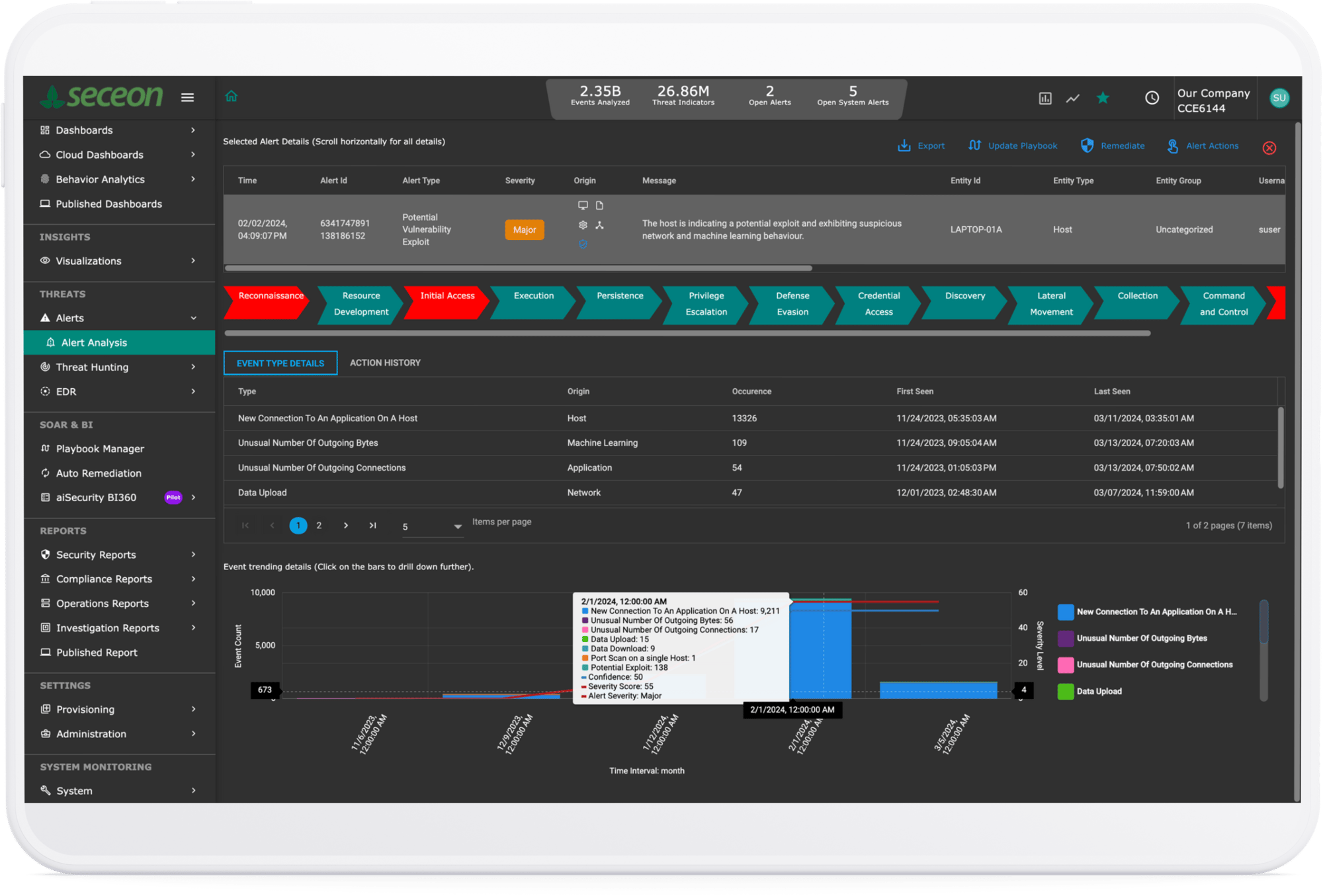Click the Threat Hunting icon
This screenshot has width=1323, height=896.
tap(45, 367)
